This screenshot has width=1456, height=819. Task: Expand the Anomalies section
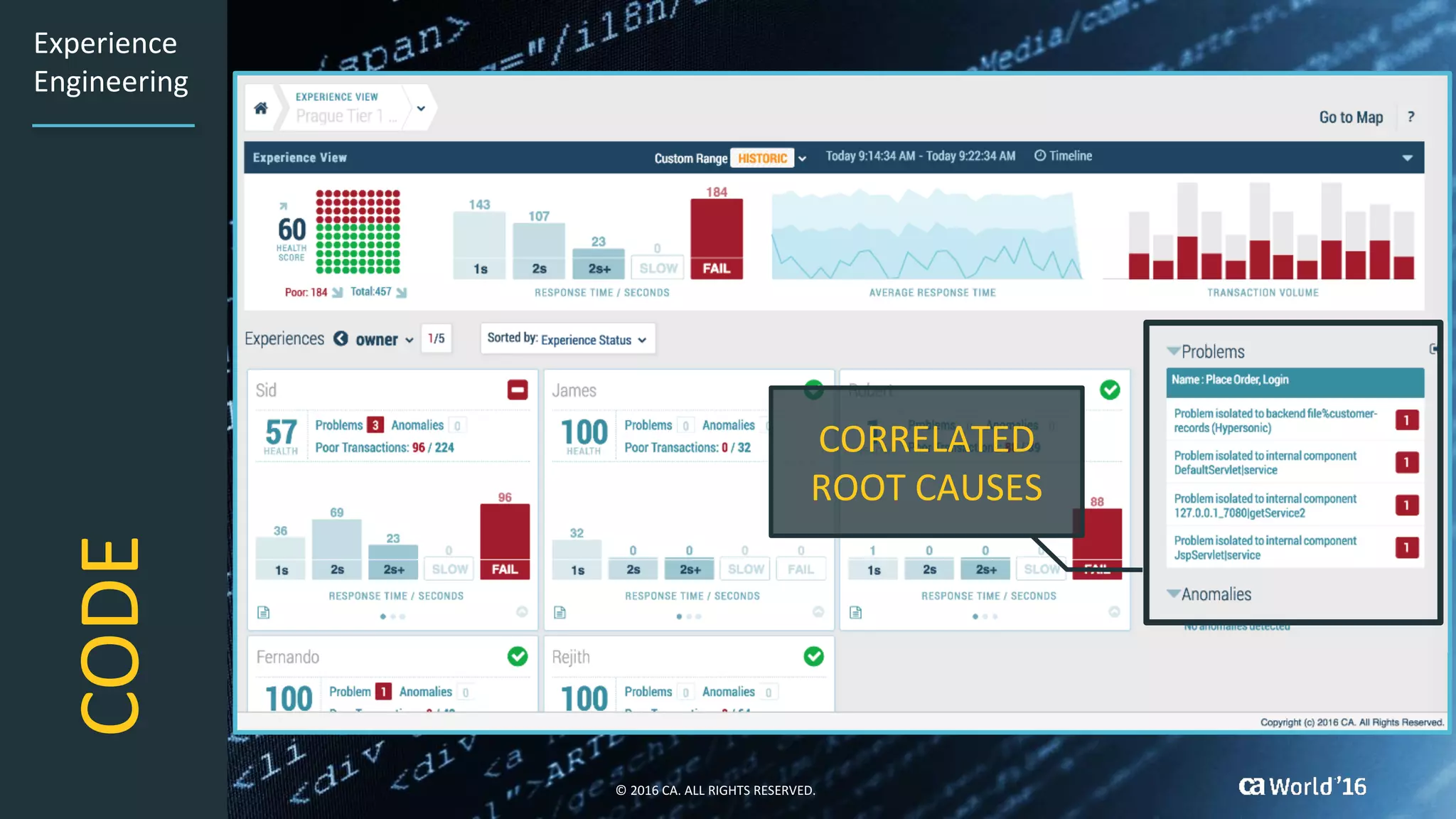tap(1174, 594)
